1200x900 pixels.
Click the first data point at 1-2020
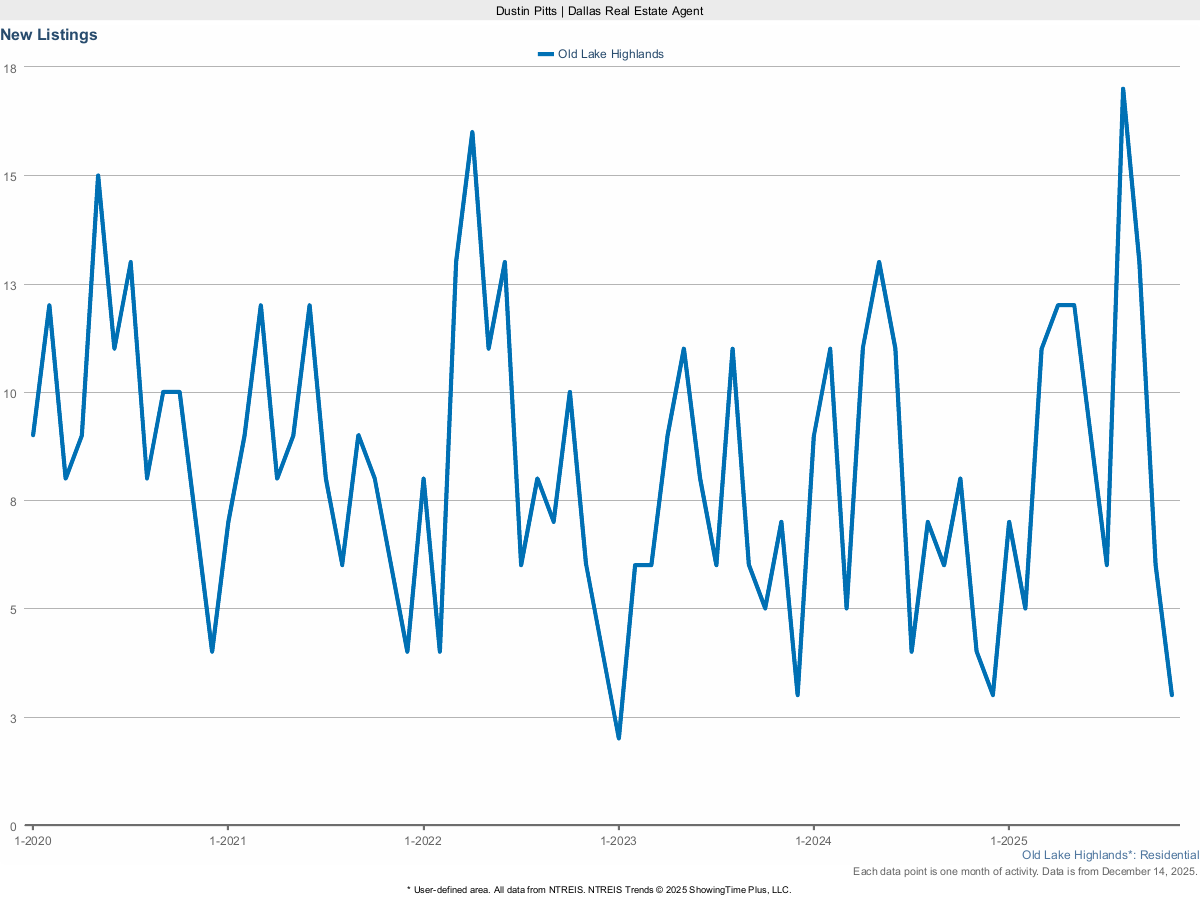click(33, 435)
